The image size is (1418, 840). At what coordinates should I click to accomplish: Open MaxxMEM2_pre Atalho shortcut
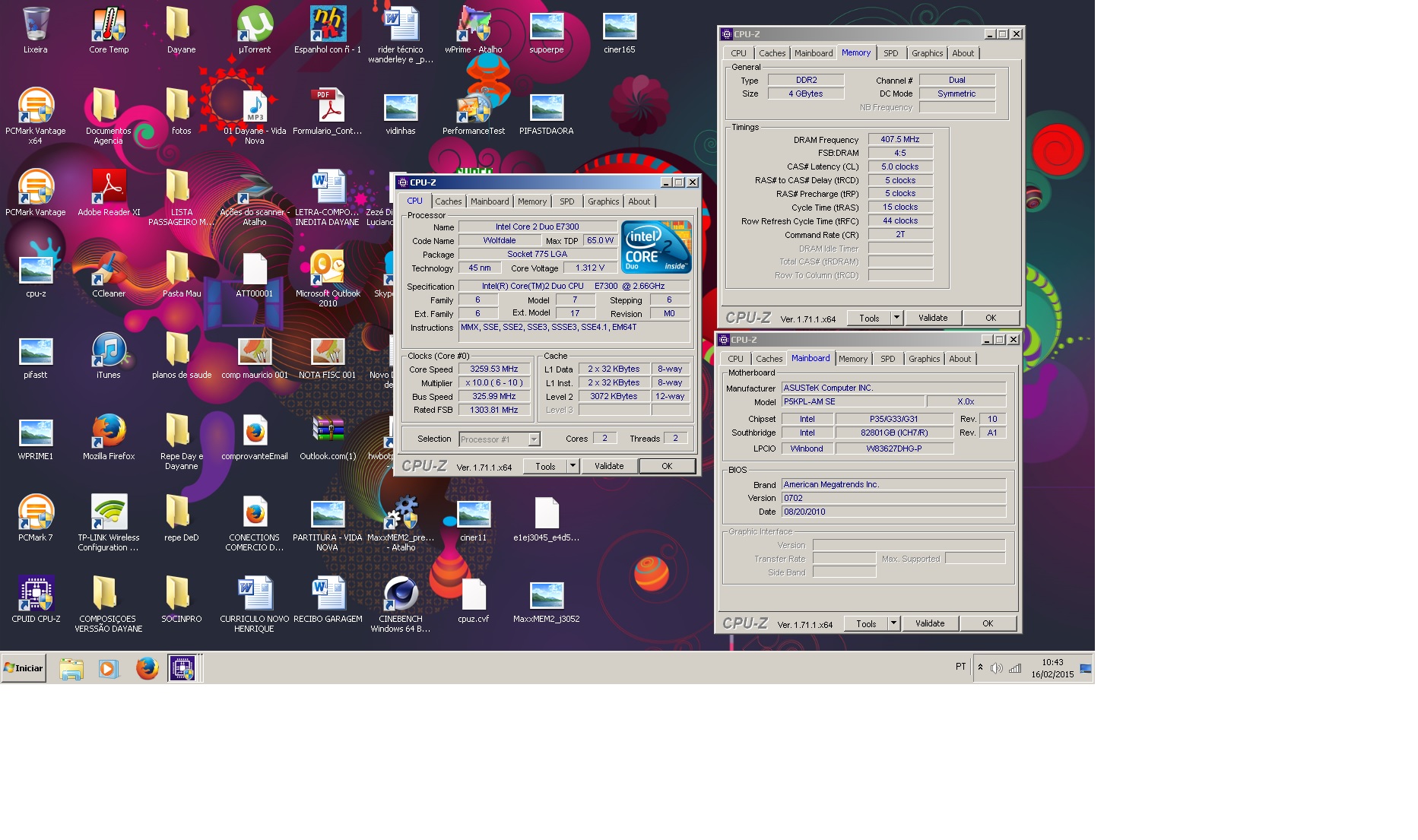click(x=401, y=522)
